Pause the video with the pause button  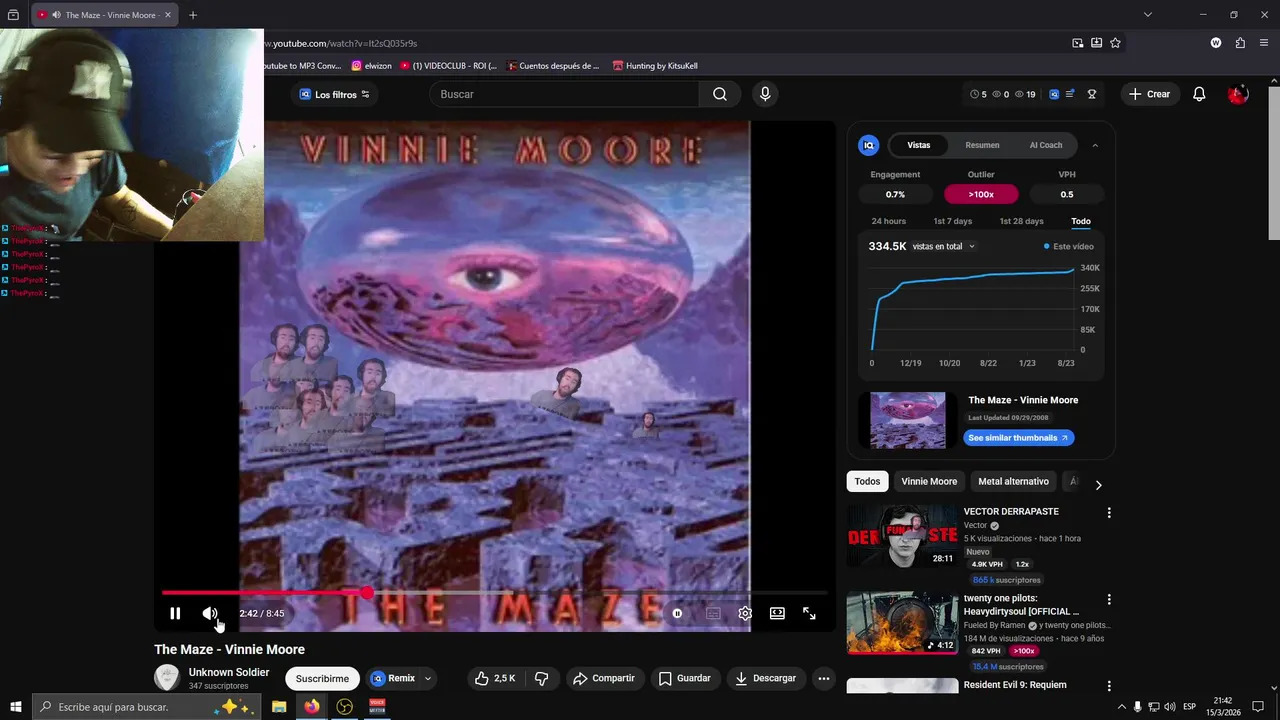(x=175, y=613)
